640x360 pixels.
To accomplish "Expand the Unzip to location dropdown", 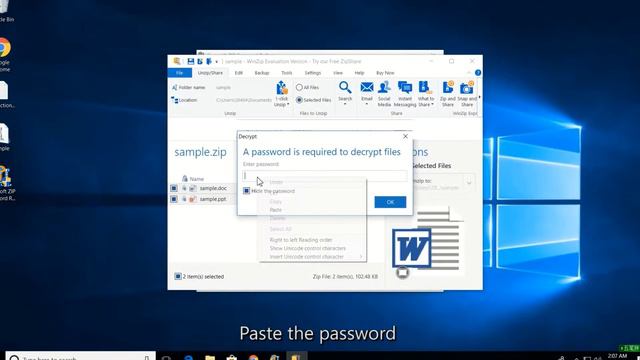I will pyautogui.click(x=469, y=182).
